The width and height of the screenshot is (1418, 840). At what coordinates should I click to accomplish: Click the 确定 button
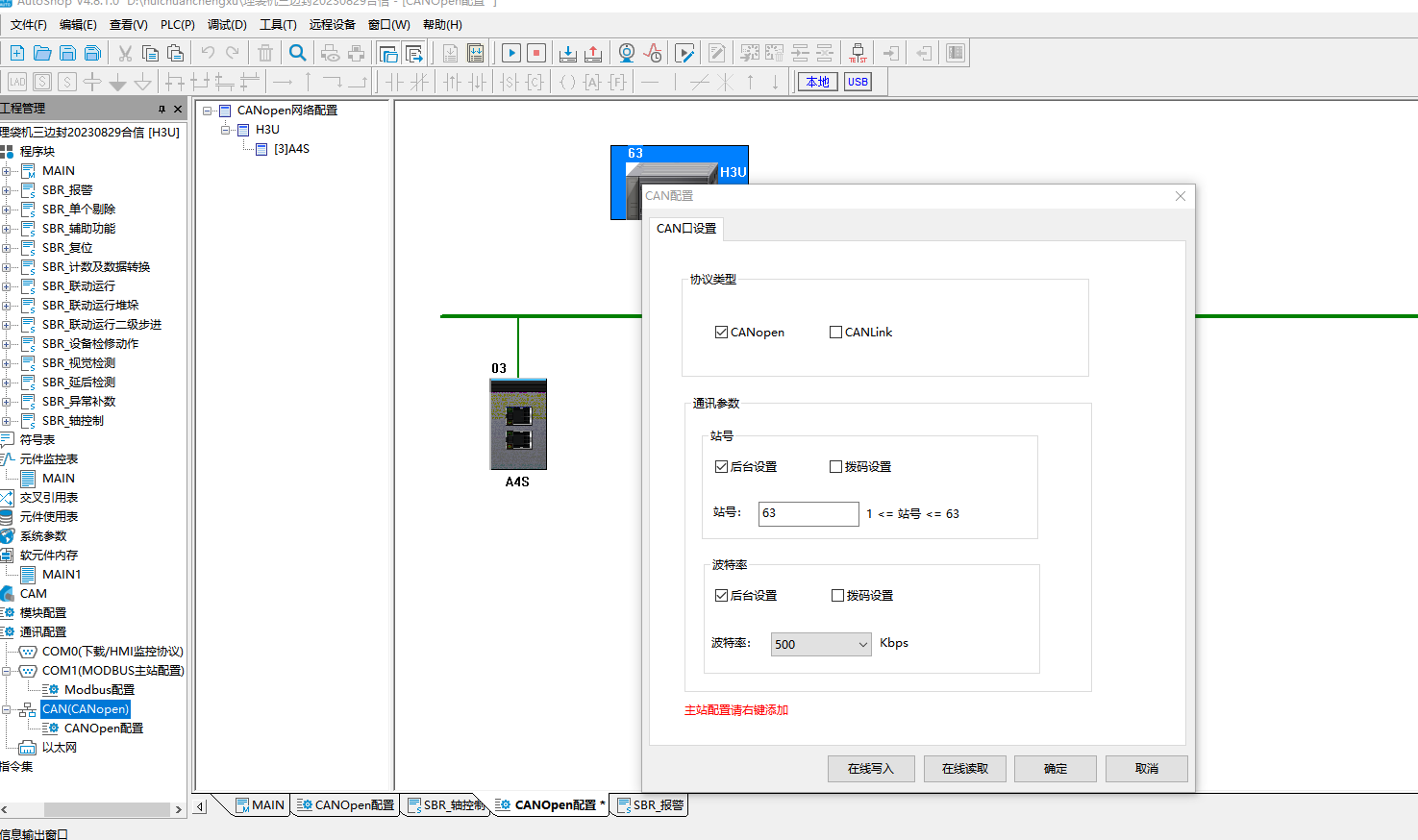pos(1056,769)
